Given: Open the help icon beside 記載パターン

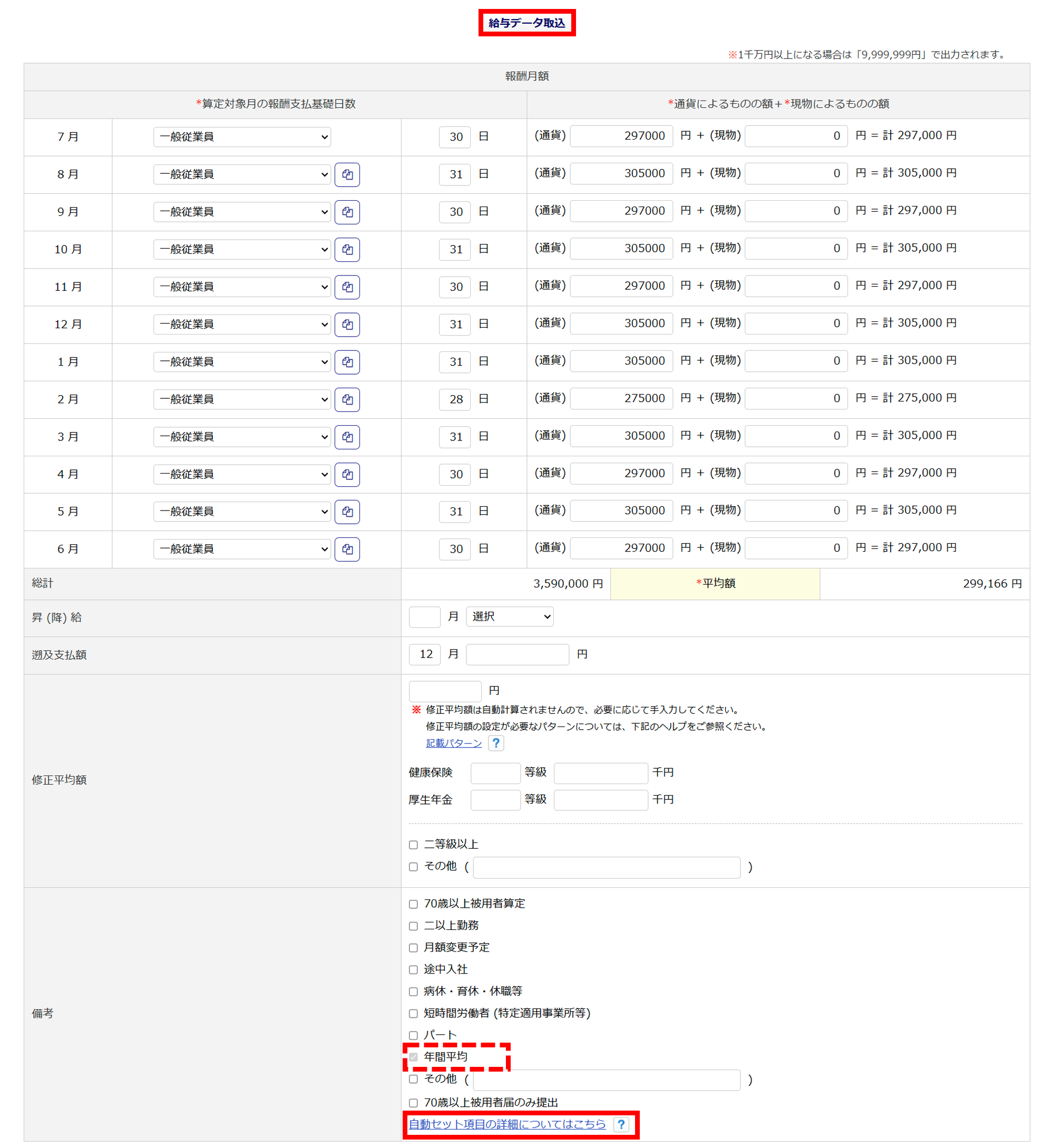Looking at the screenshot, I should click(495, 743).
